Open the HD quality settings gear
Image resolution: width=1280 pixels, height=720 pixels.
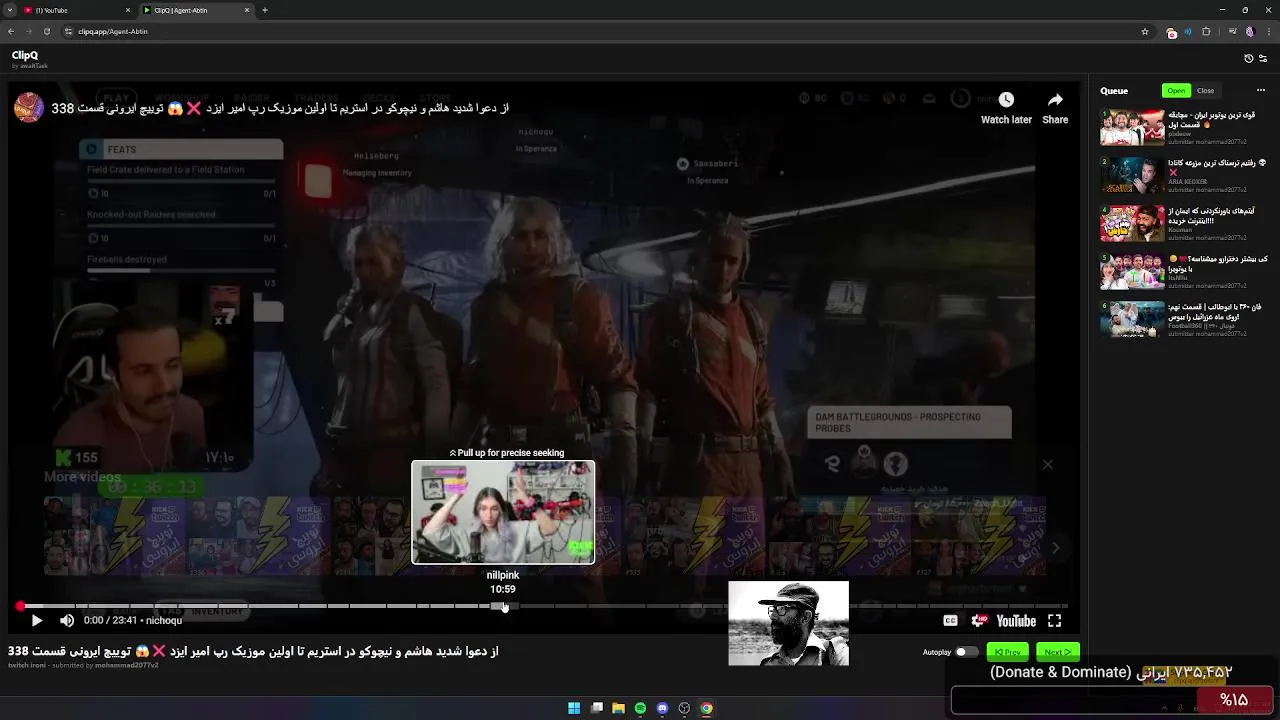(979, 621)
